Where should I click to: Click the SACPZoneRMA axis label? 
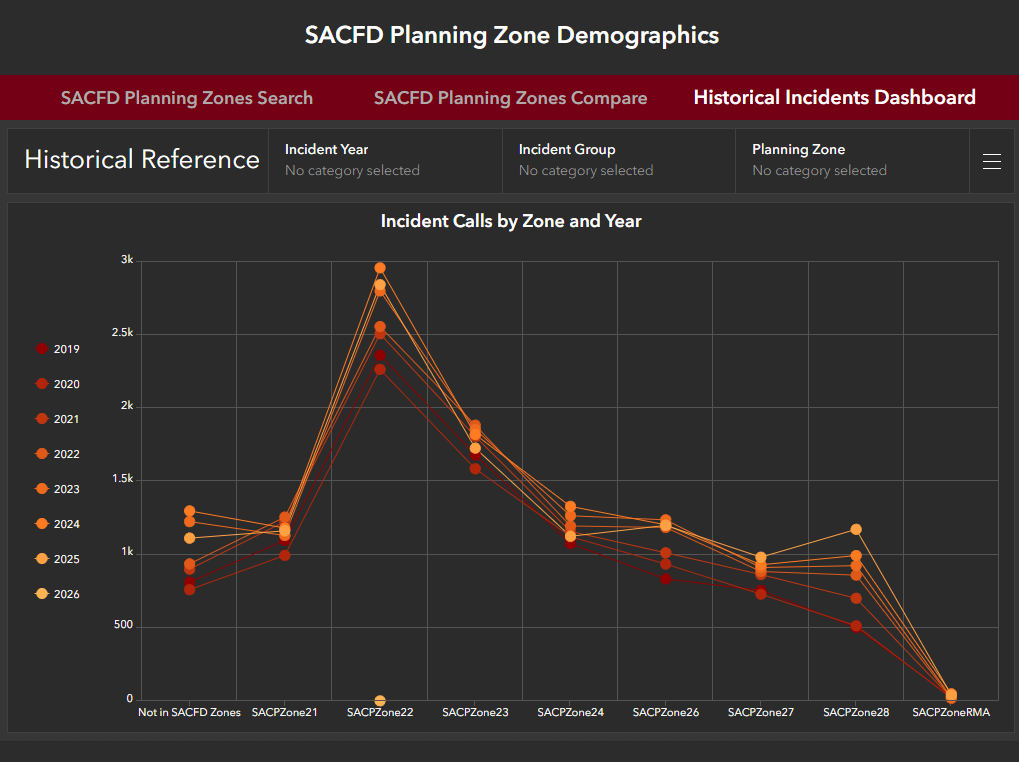click(x=950, y=713)
